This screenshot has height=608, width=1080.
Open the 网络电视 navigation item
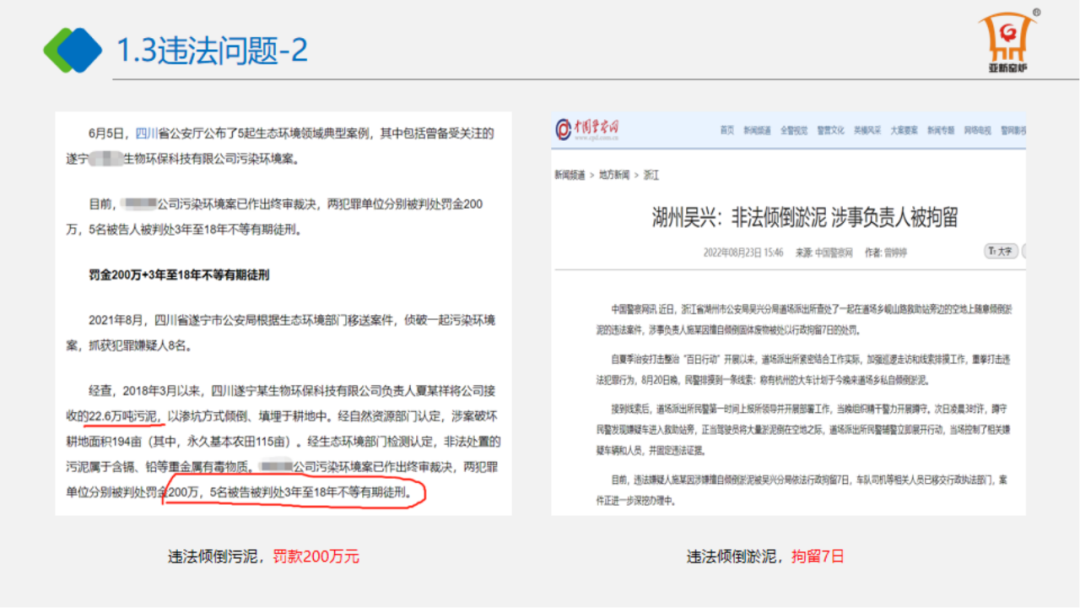point(977,130)
